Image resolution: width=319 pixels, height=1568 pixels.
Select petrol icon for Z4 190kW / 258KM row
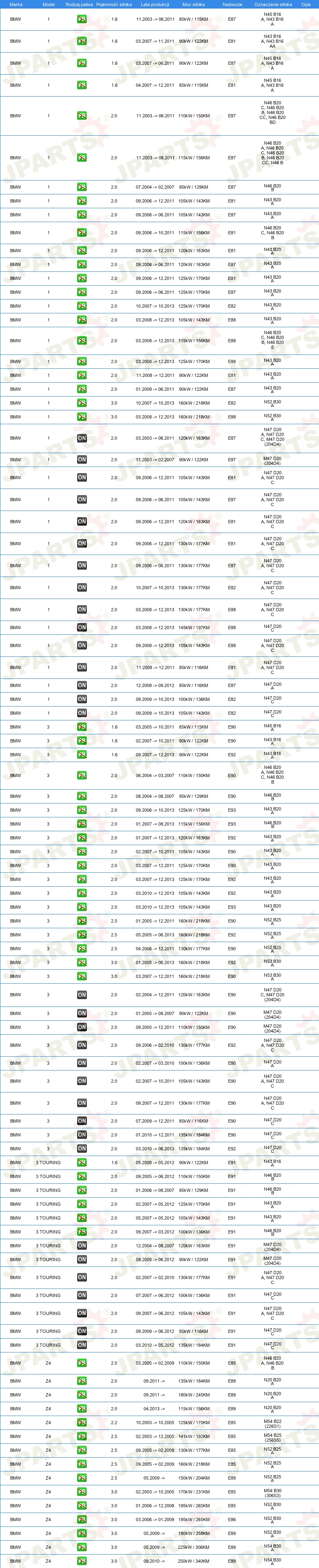point(82,1533)
